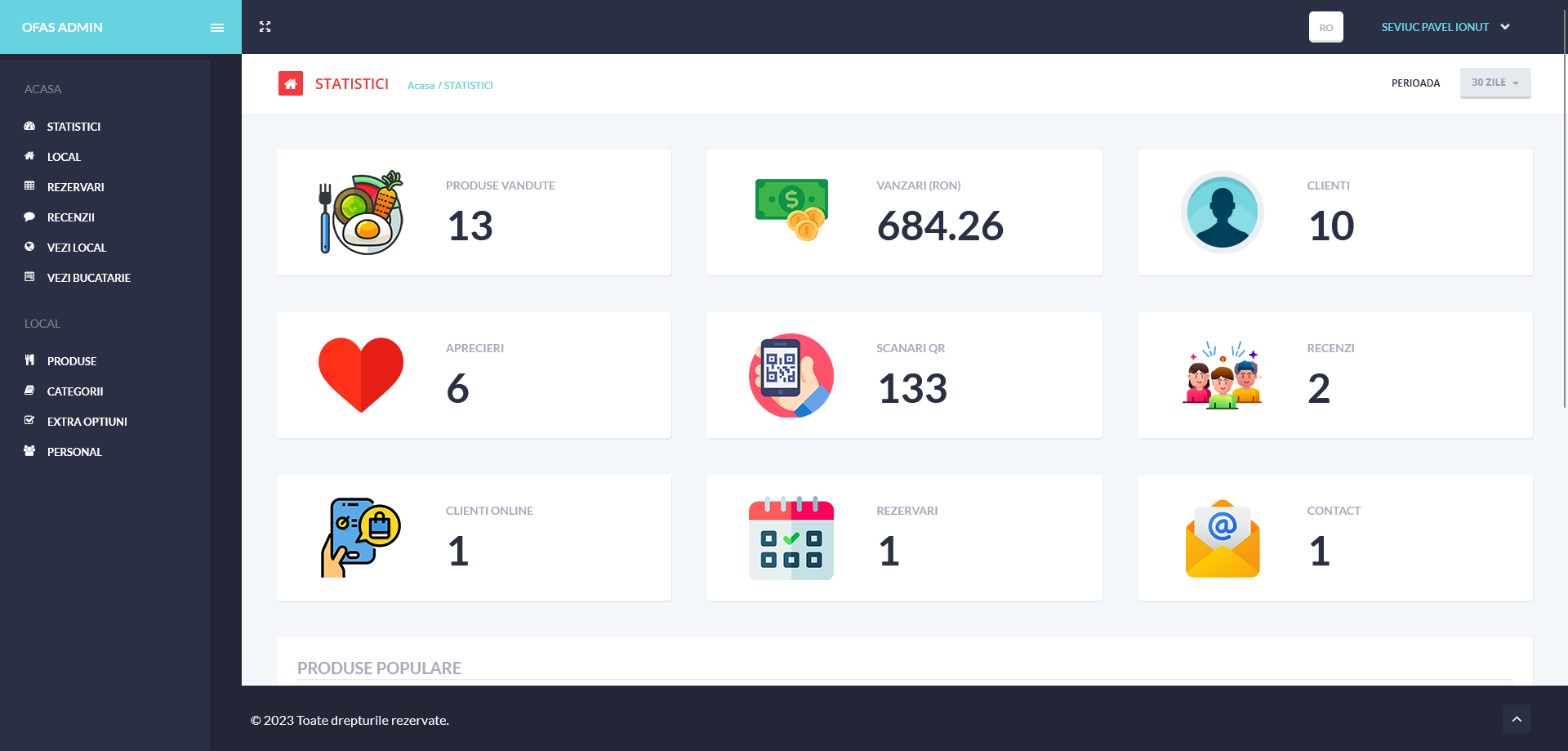Open STATISTICI in the sidebar menu

tap(74, 127)
